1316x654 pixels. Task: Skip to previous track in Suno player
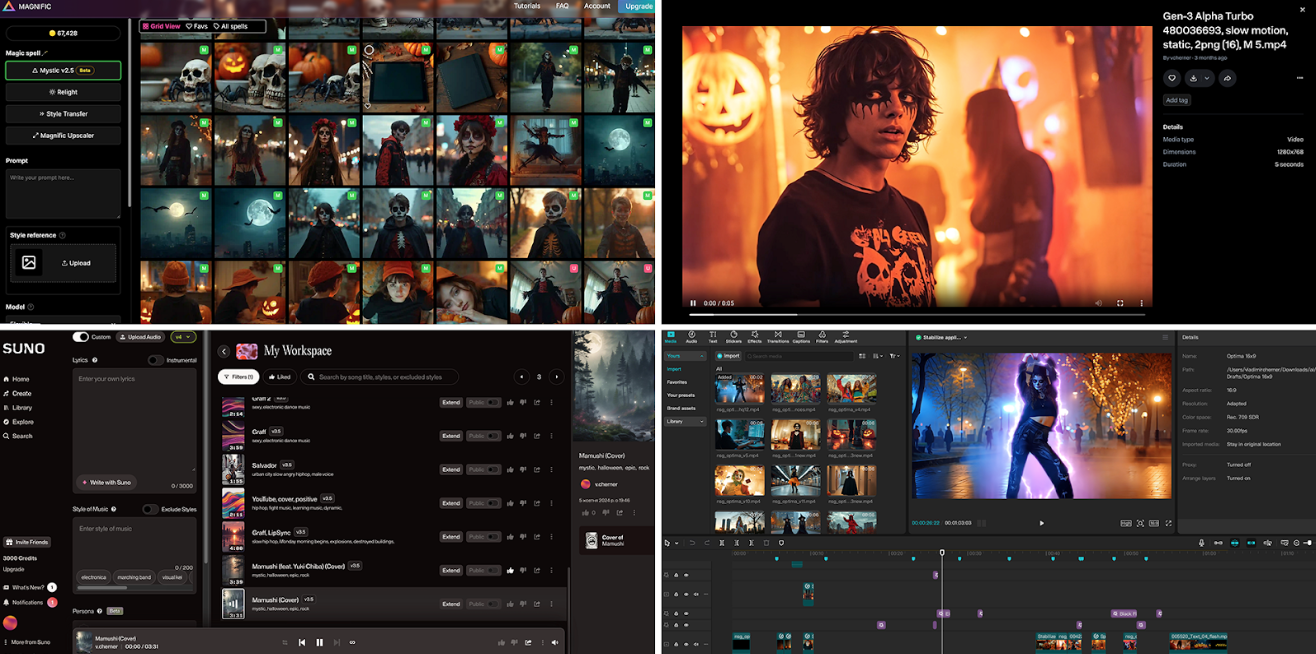[302, 642]
